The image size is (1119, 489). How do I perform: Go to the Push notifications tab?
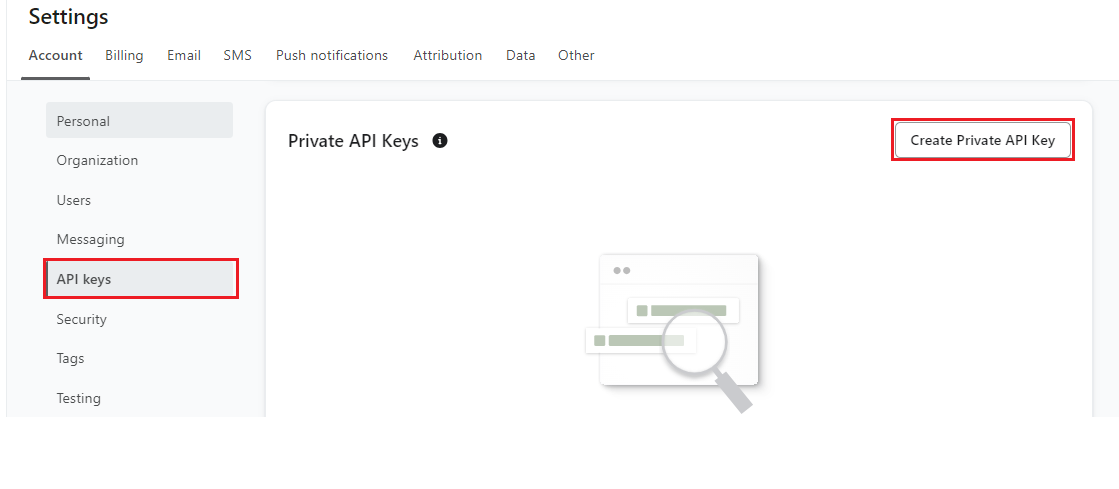(x=332, y=56)
